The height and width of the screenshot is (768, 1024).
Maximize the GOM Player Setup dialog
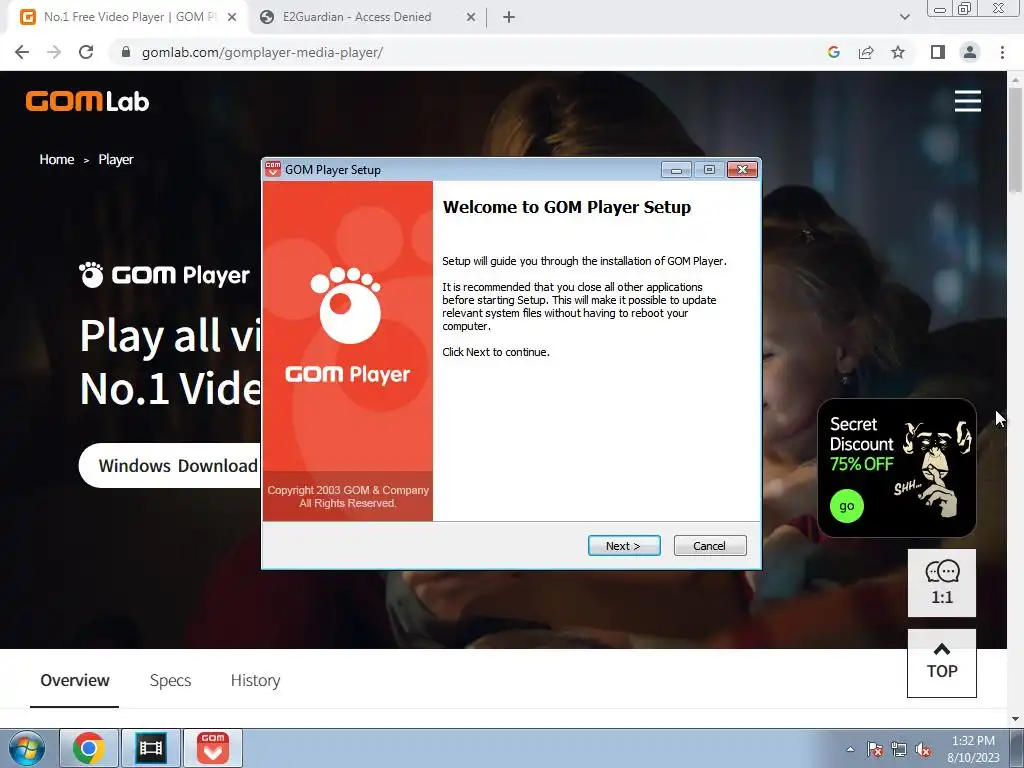[x=709, y=170]
